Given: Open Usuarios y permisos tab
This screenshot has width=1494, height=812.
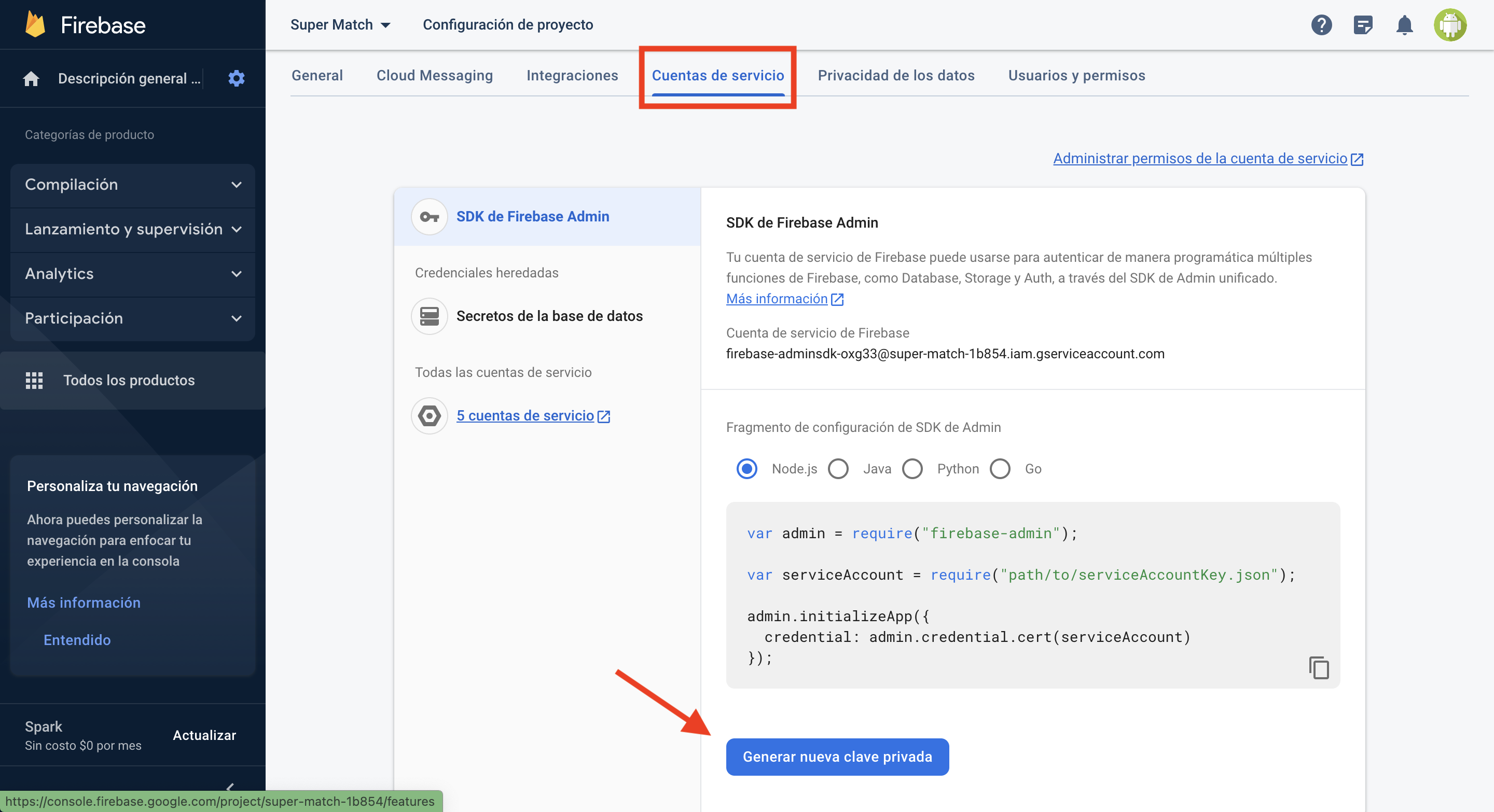Looking at the screenshot, I should [1076, 75].
